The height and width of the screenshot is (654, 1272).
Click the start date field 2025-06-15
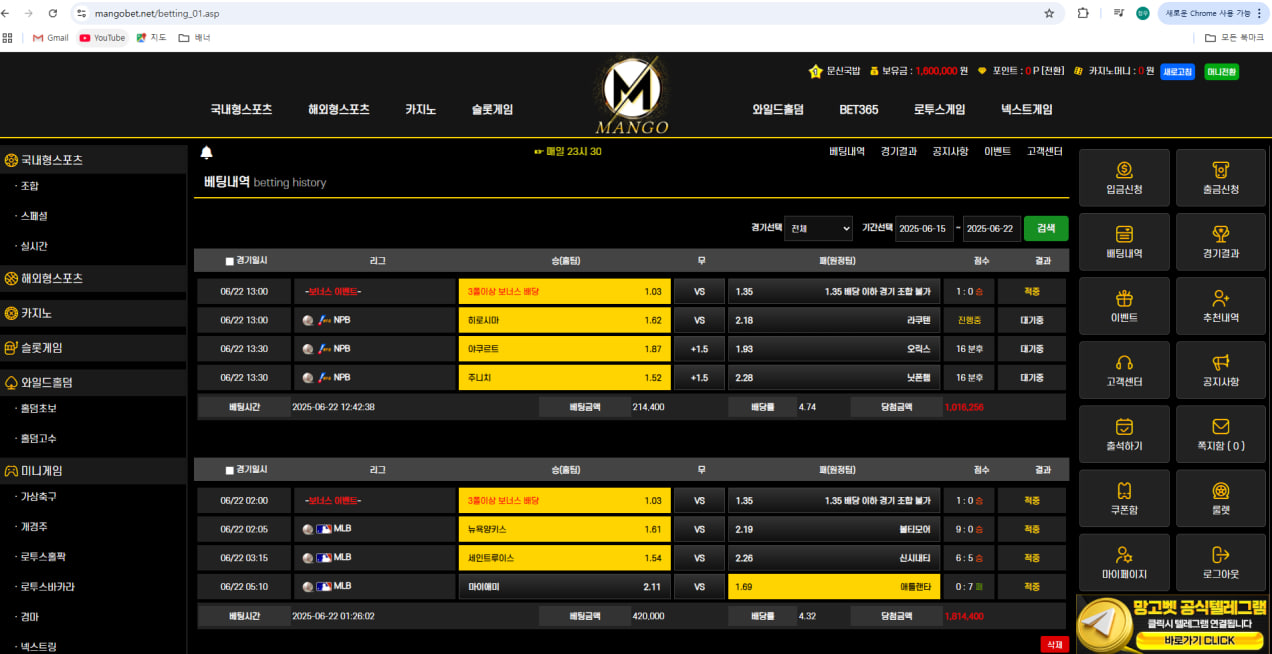click(923, 228)
